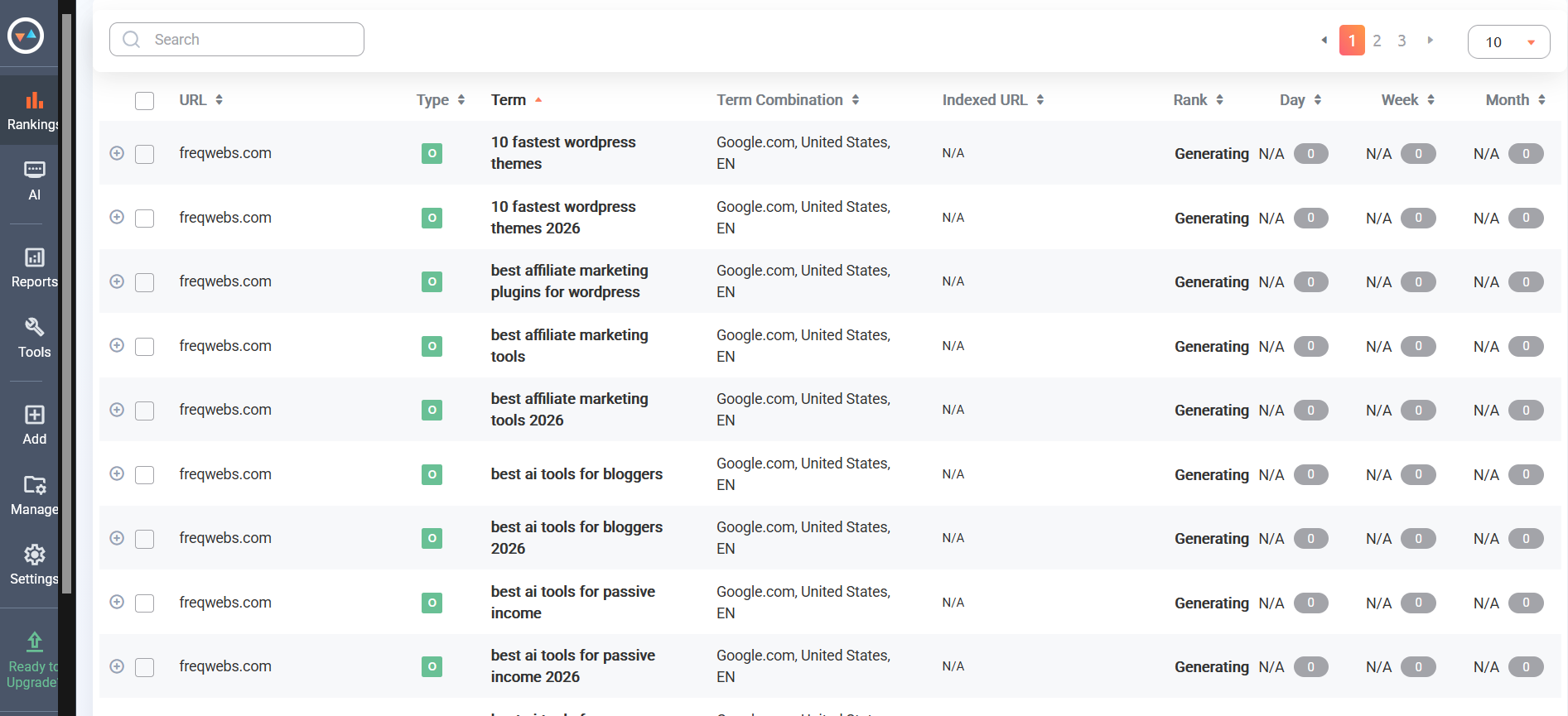Sort table by Type column
The image size is (1568, 716).
(441, 100)
